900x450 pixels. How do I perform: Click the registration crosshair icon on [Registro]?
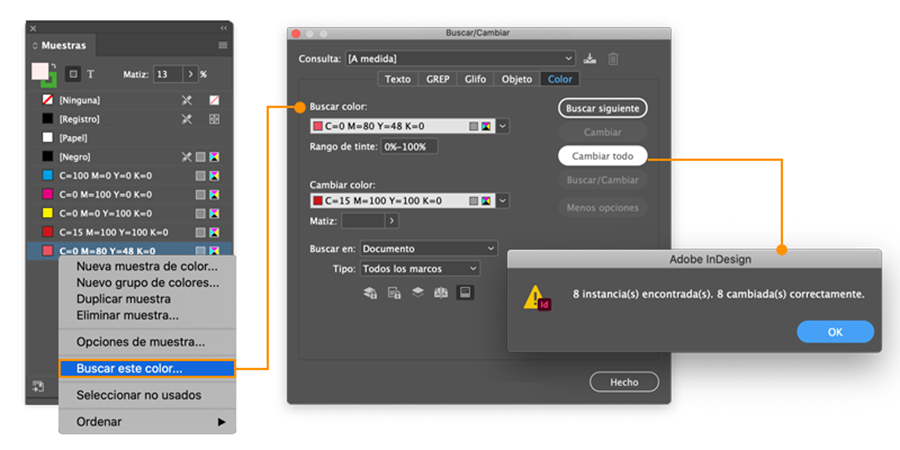214,119
